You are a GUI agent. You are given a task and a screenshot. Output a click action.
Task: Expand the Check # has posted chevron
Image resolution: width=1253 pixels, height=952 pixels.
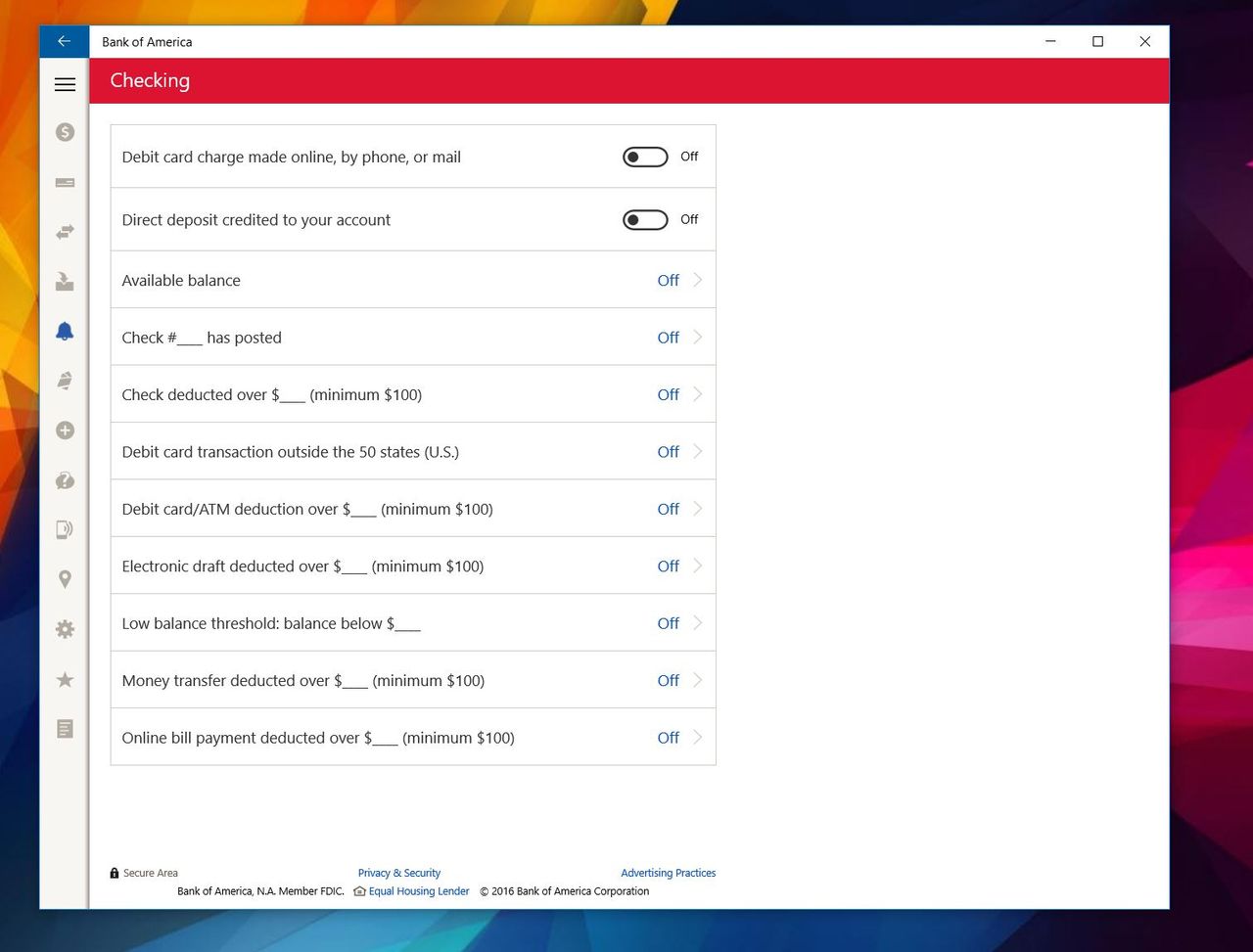(698, 337)
